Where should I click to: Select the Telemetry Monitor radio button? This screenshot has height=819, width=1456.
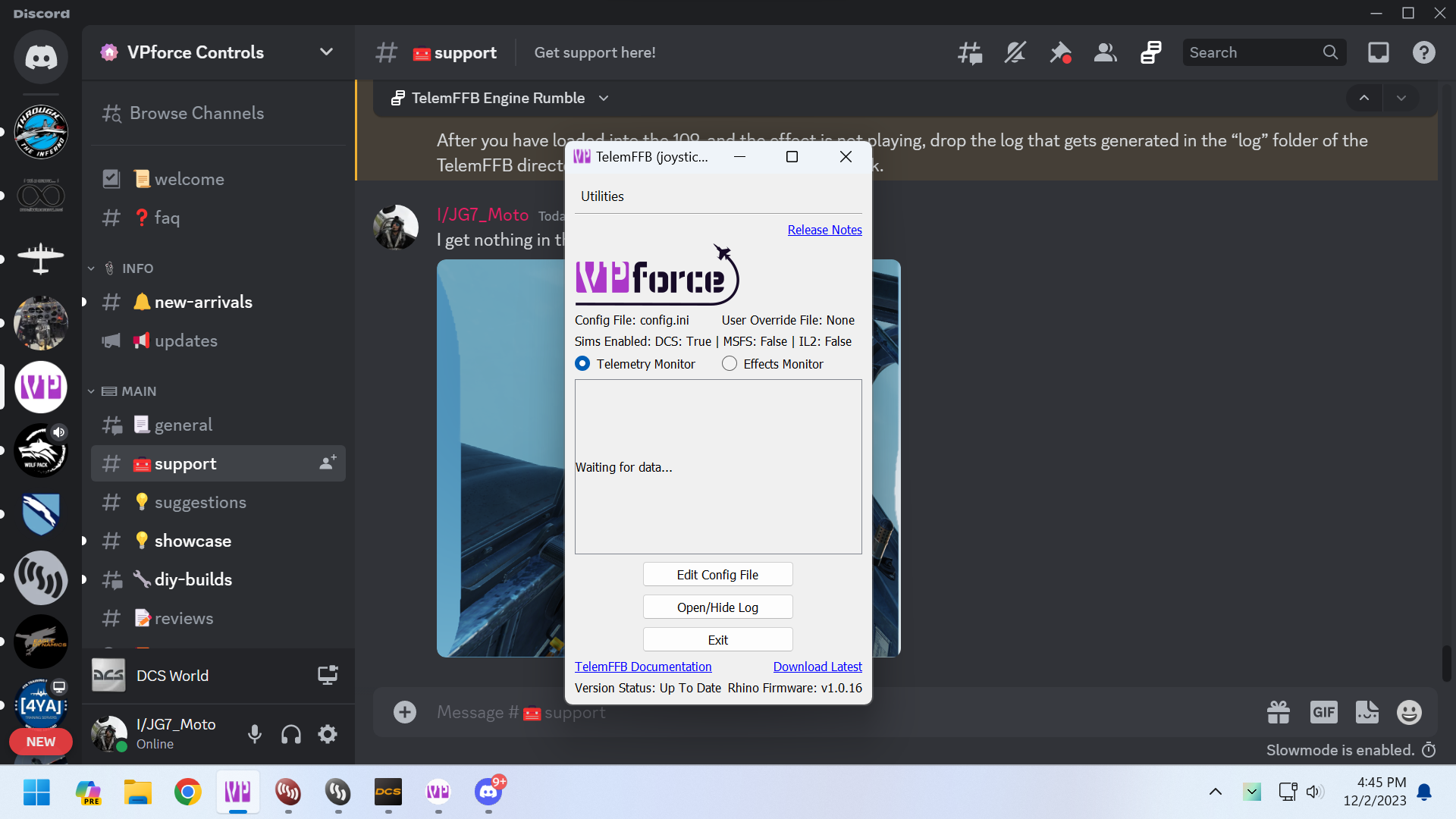click(582, 364)
